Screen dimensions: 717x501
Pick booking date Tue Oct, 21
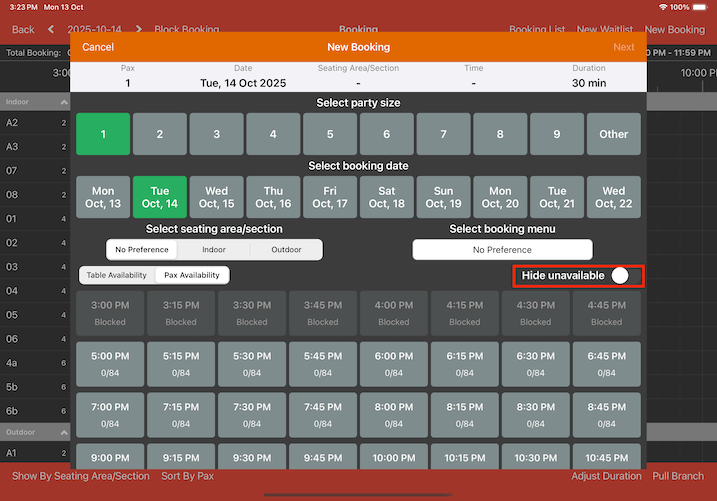click(556, 197)
